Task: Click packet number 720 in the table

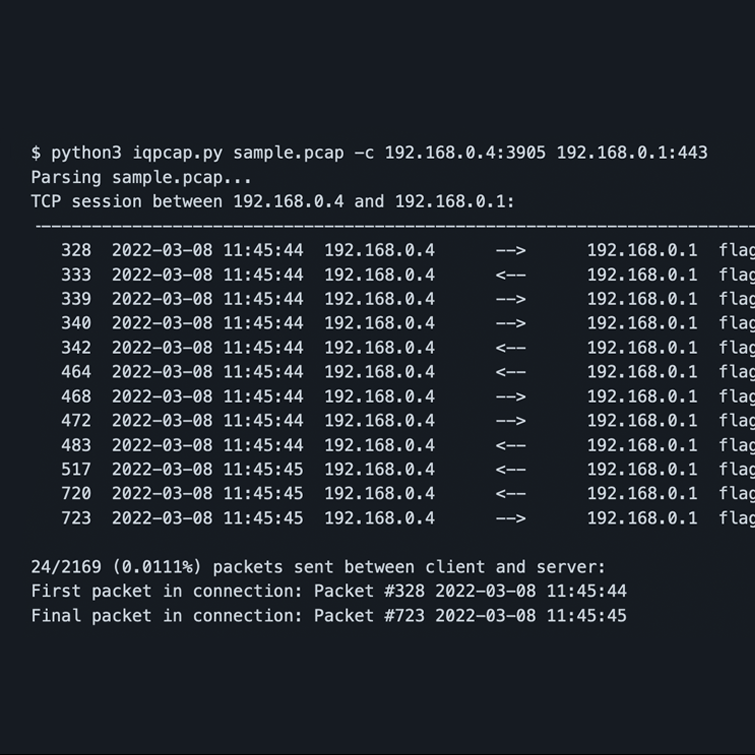Action: pos(76,493)
